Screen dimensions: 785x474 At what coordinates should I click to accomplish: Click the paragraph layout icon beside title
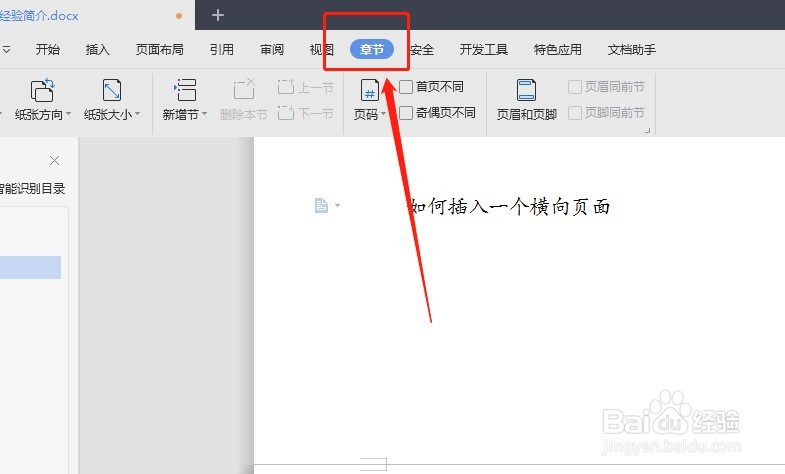321,205
